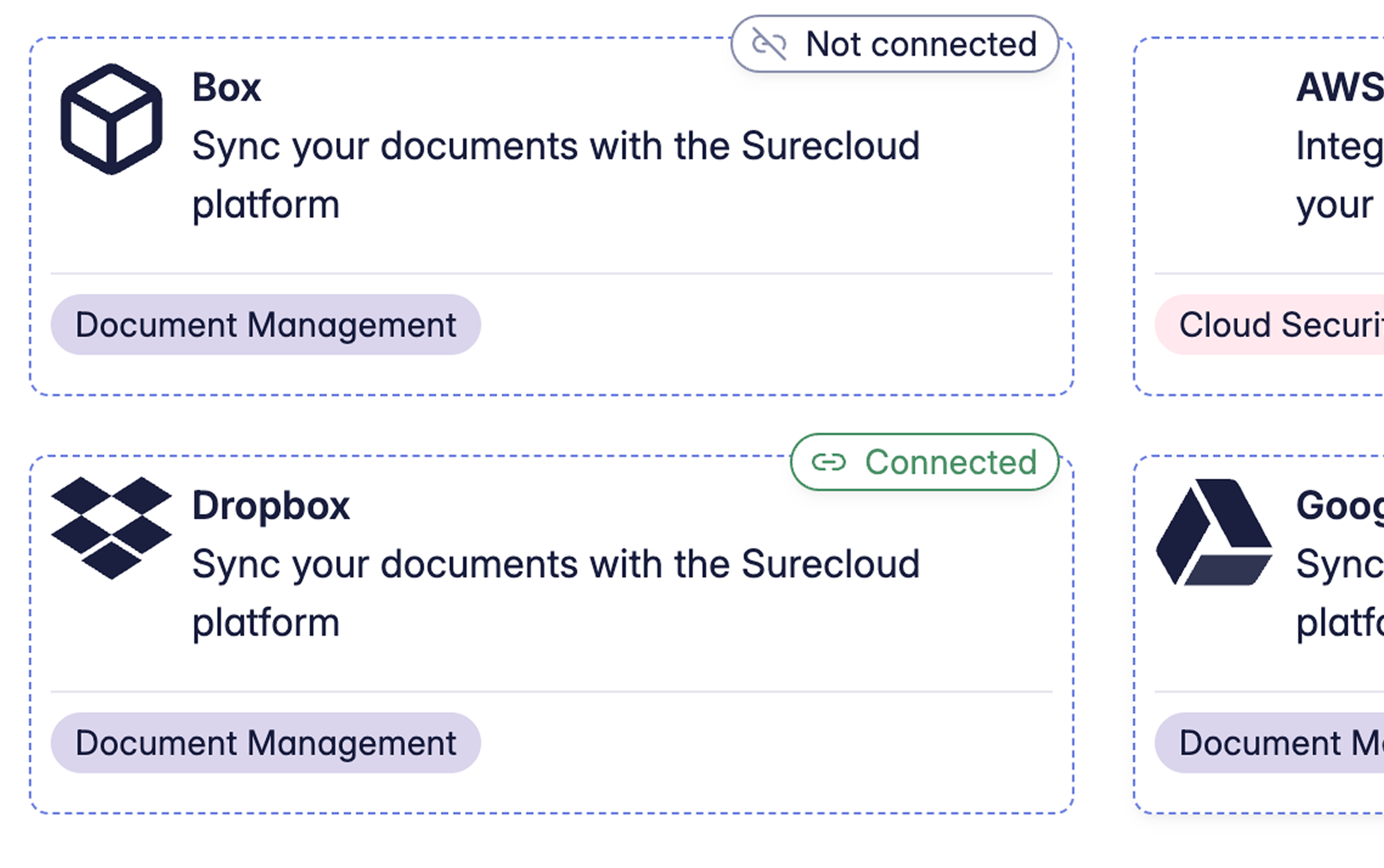Open the Box integration title

click(x=227, y=88)
